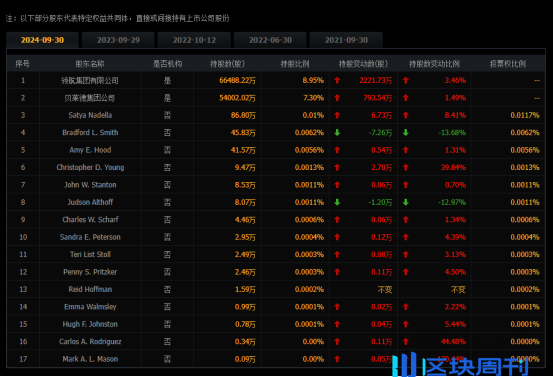Viewport: 553px width, 377px height.
Task: Click the 投票权比例 column header
Action: [508, 64]
